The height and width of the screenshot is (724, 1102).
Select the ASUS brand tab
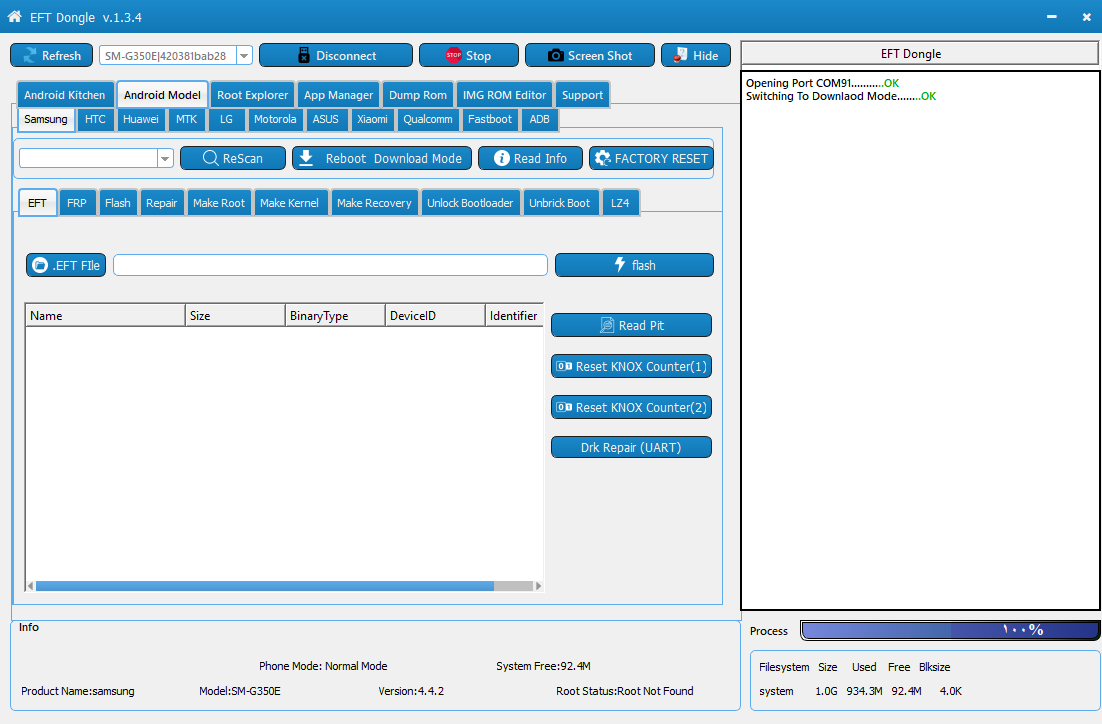[x=325, y=119]
